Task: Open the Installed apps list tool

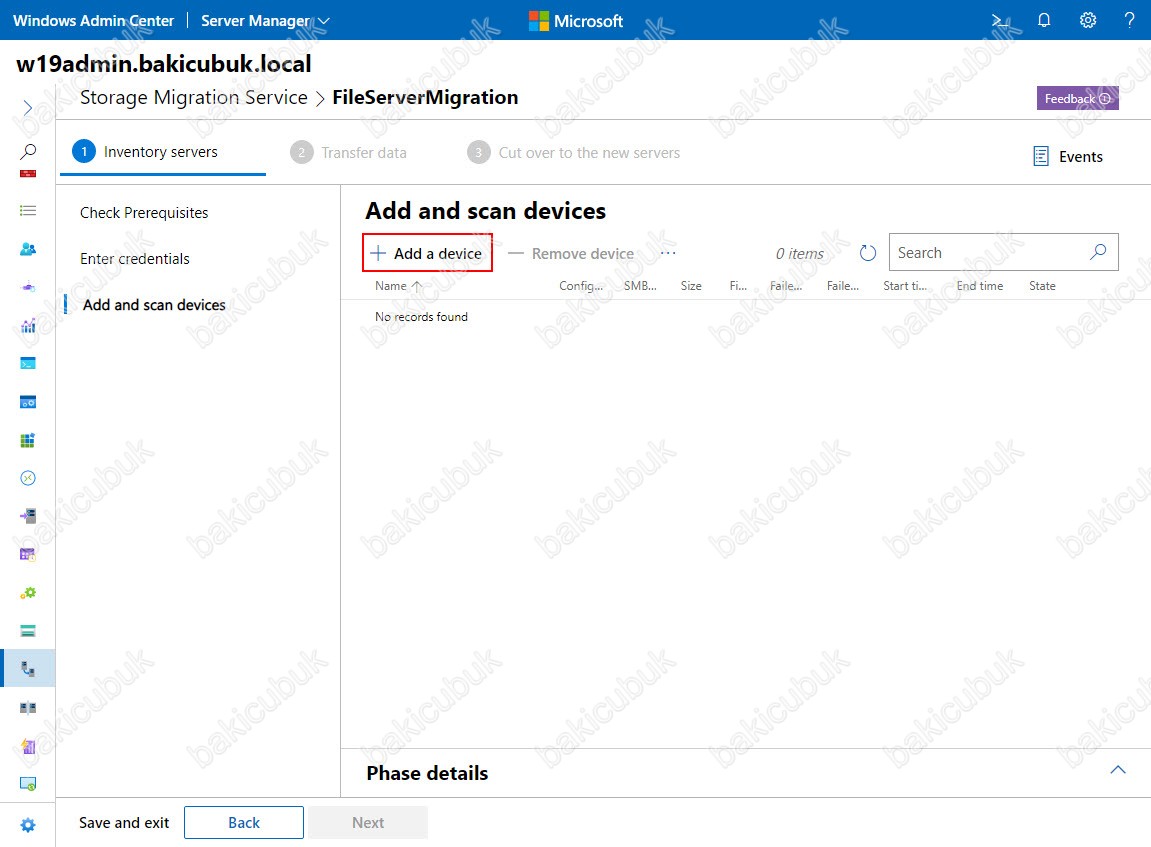Action: [28, 211]
